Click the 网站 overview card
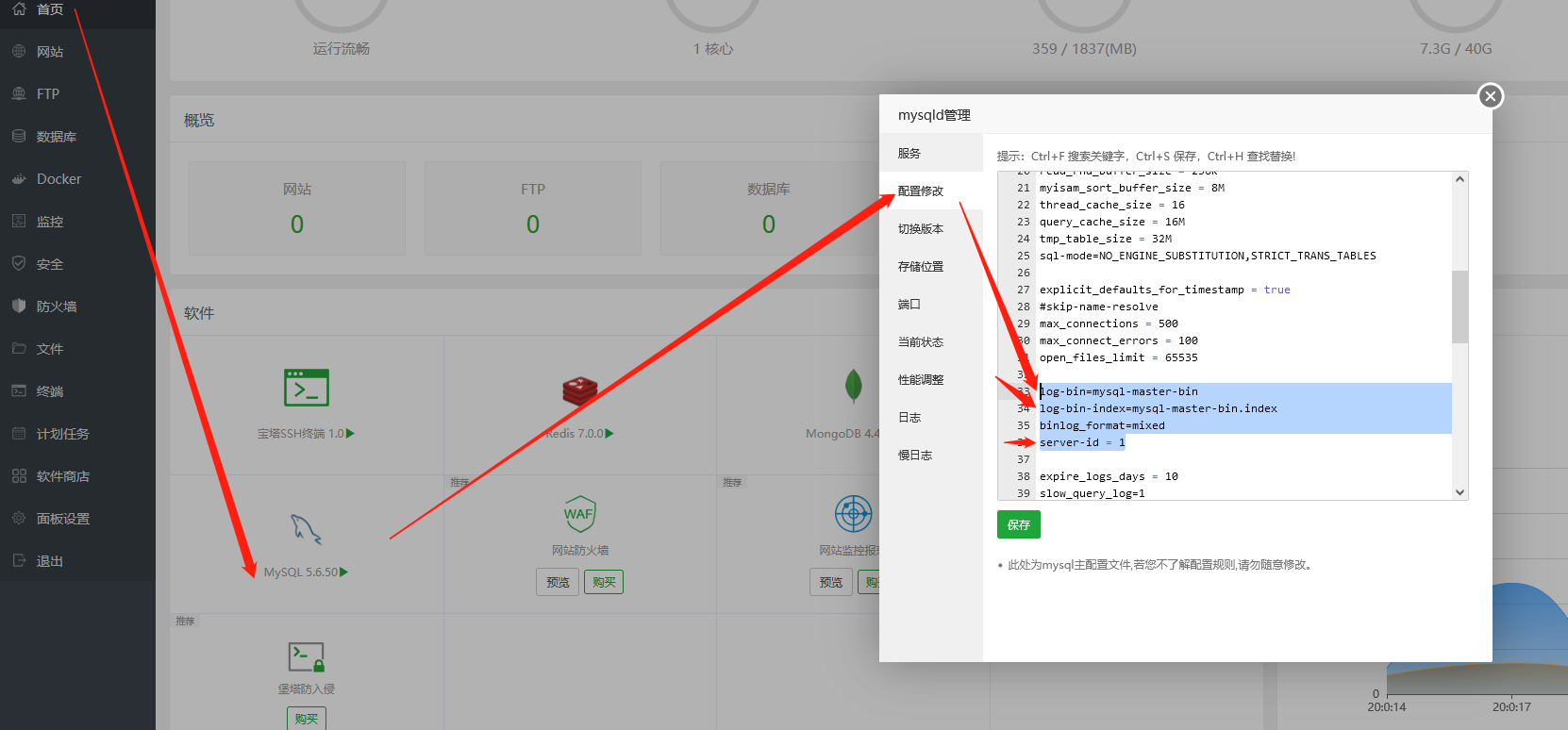Viewport: 1568px width, 730px height. tap(297, 208)
